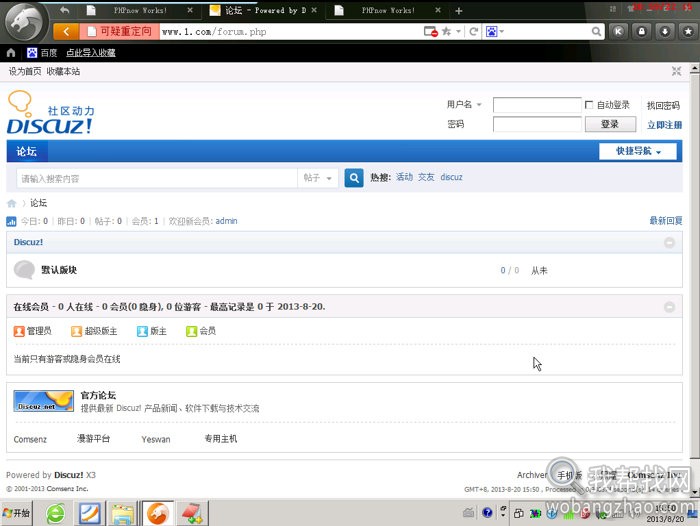The width and height of the screenshot is (700, 526).
Task: Collapse the online members section
Action: [669, 307]
